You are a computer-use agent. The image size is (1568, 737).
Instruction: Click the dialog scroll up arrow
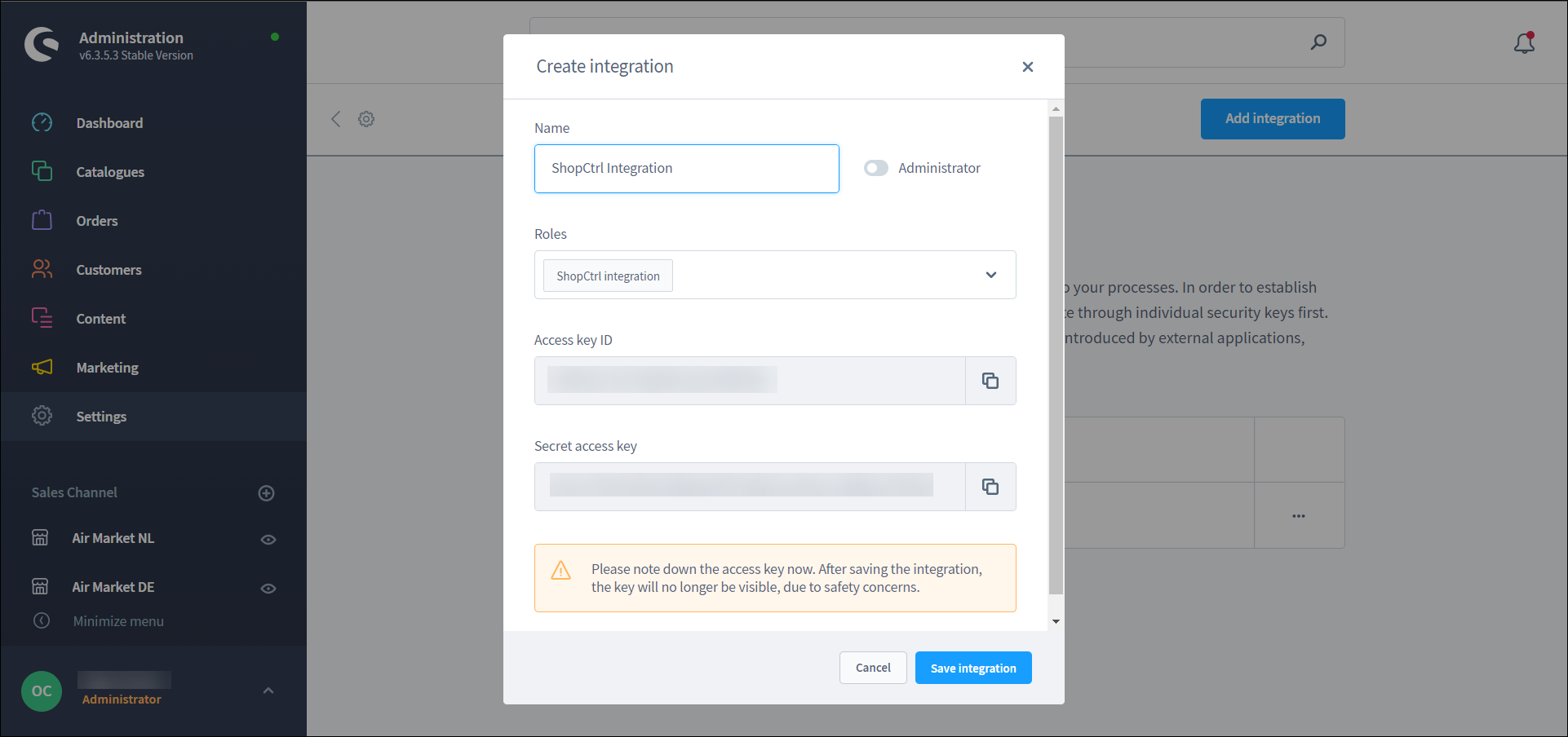click(1056, 108)
